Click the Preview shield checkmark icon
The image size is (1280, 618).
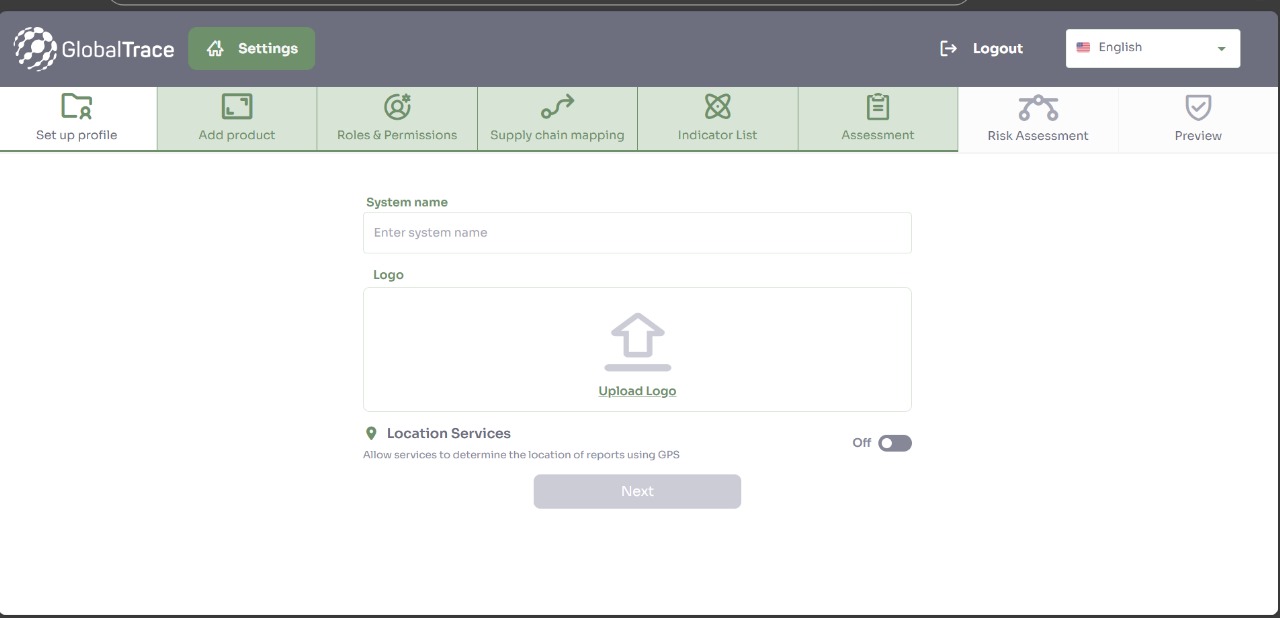coord(1198,107)
